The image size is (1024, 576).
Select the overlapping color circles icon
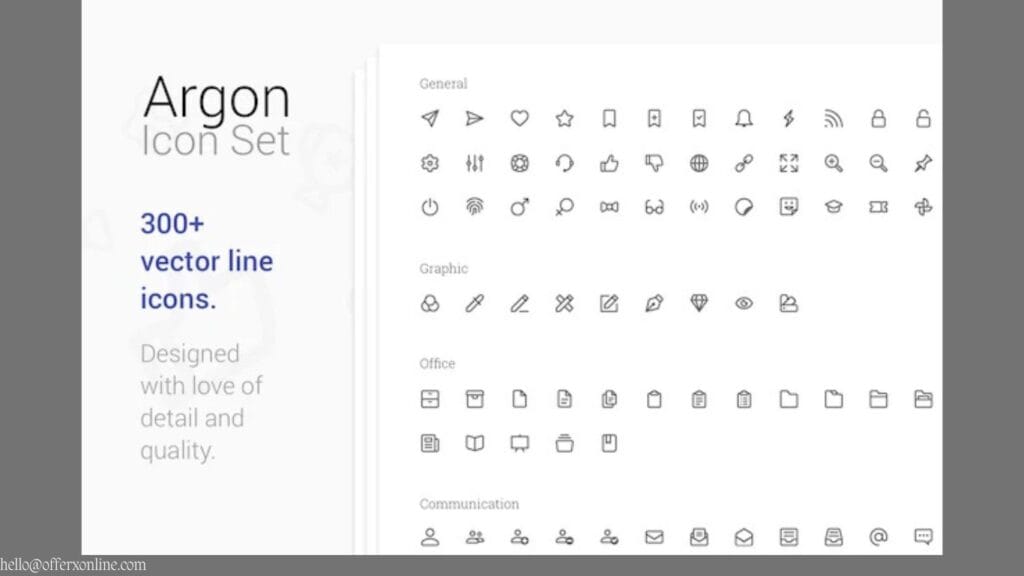tap(430, 304)
